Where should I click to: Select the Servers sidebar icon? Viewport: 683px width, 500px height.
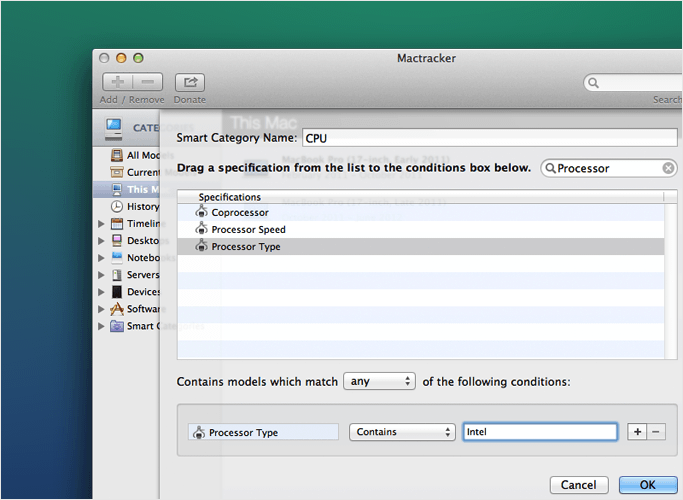pyautogui.click(x=117, y=275)
